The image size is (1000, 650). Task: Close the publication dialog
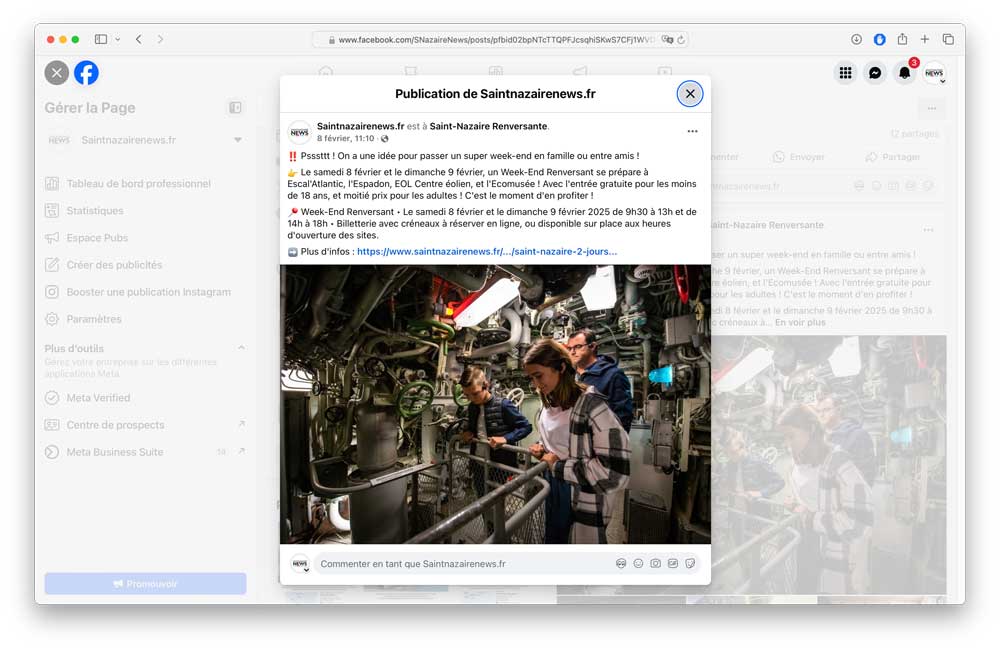[690, 94]
